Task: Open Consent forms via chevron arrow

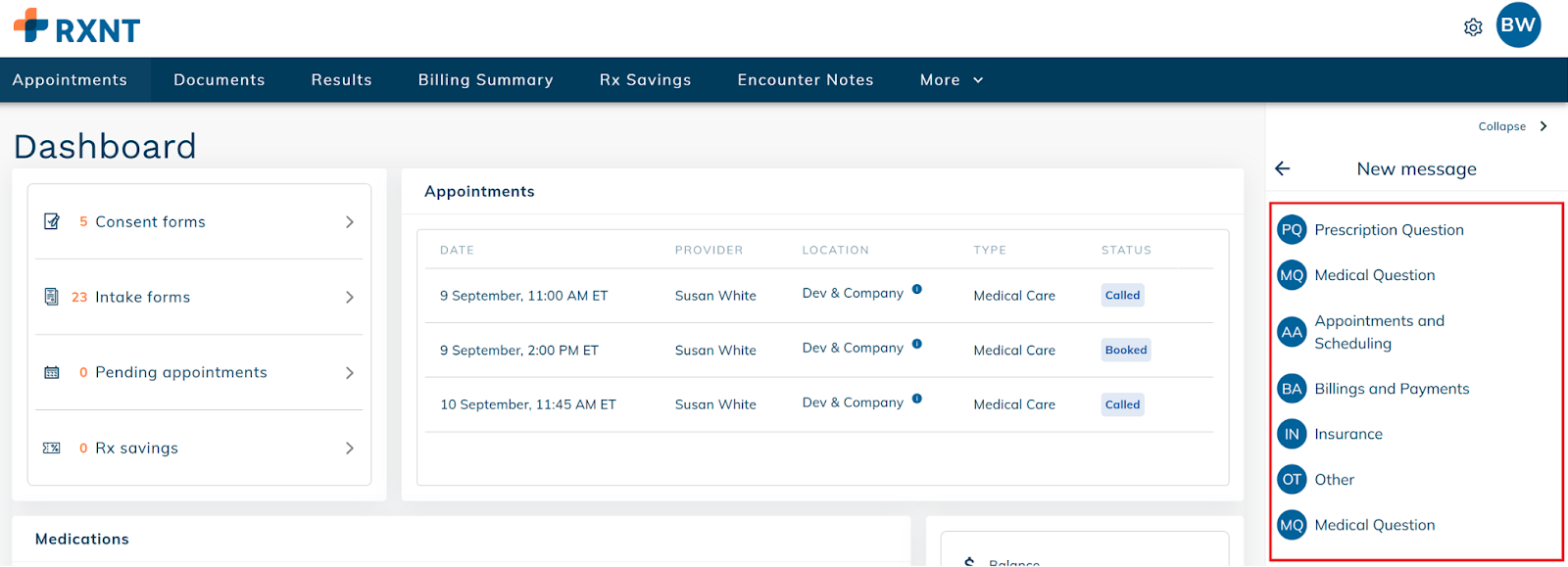Action: 349,222
